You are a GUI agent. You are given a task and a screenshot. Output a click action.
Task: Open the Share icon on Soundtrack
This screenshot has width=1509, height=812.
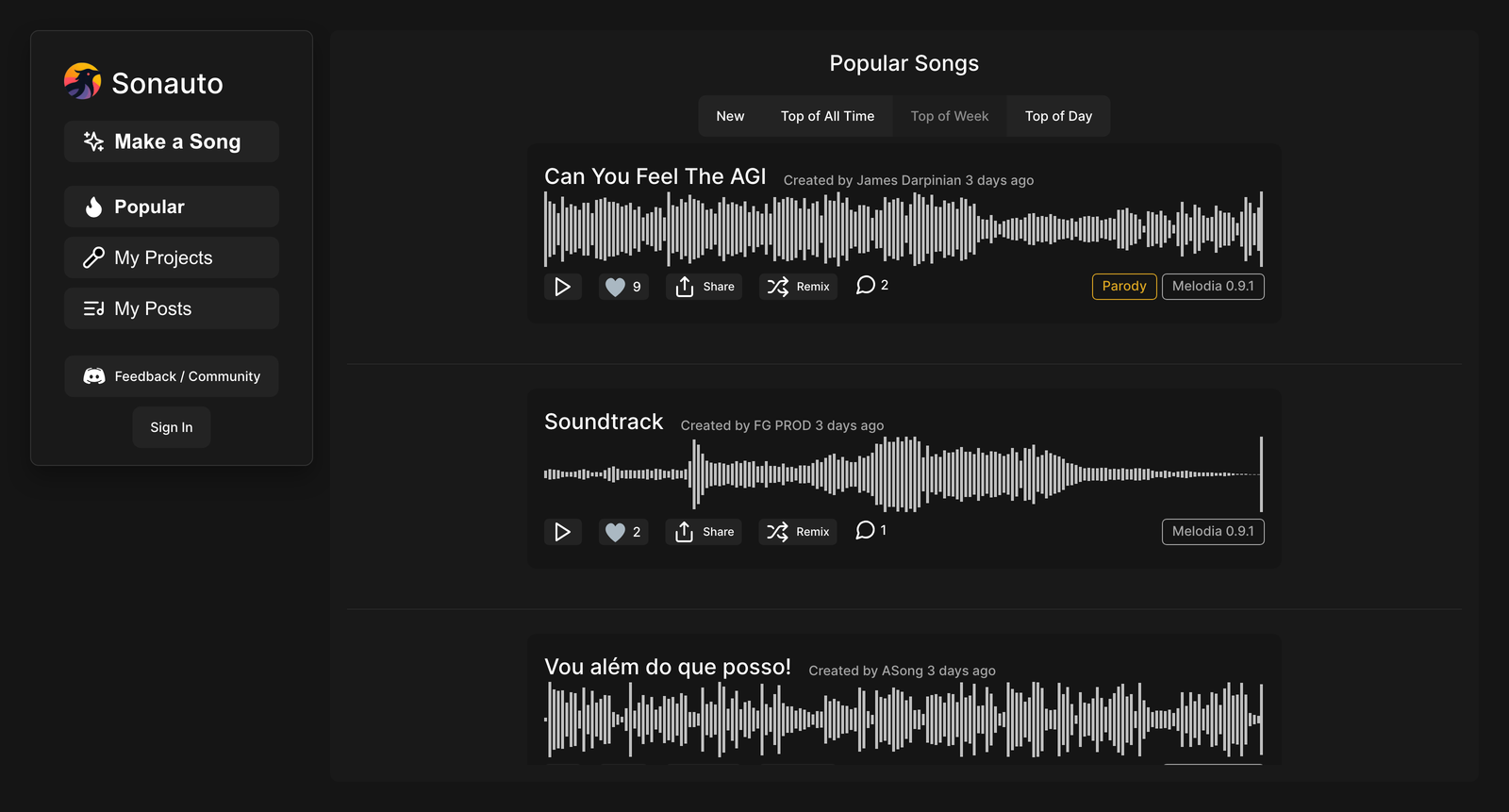(684, 532)
